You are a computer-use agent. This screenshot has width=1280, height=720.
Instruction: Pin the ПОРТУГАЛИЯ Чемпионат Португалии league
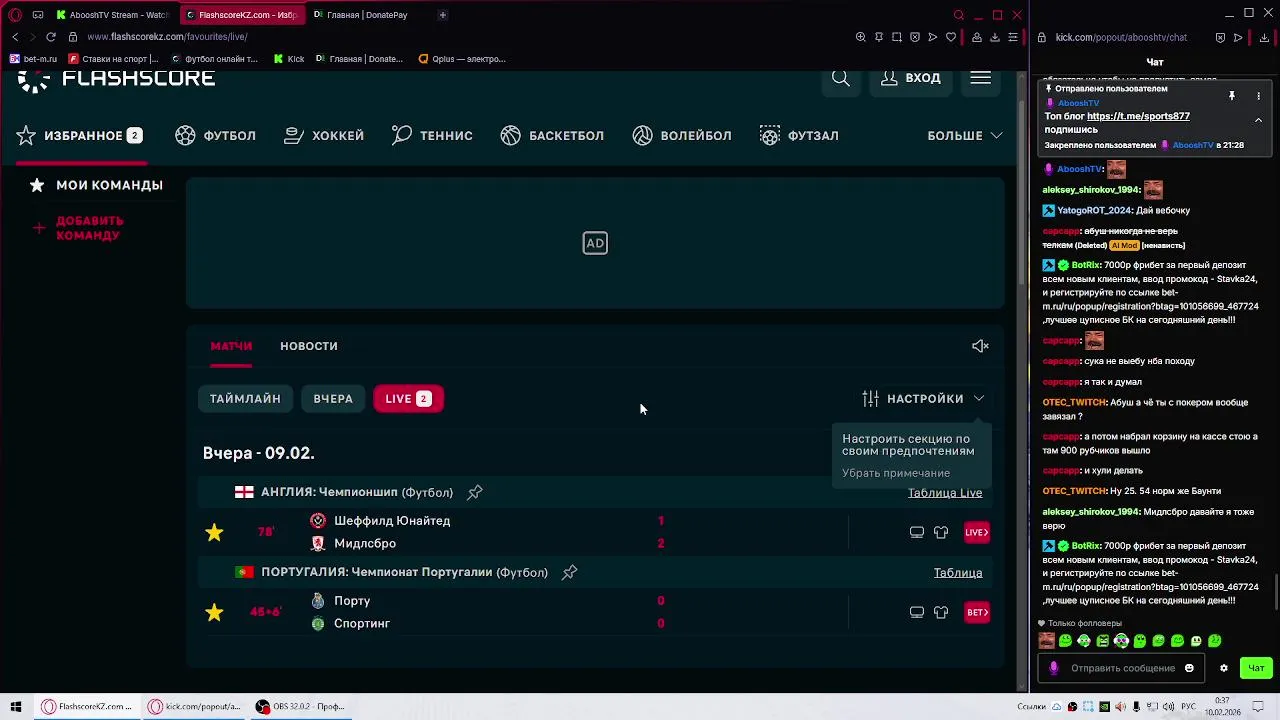pos(569,572)
